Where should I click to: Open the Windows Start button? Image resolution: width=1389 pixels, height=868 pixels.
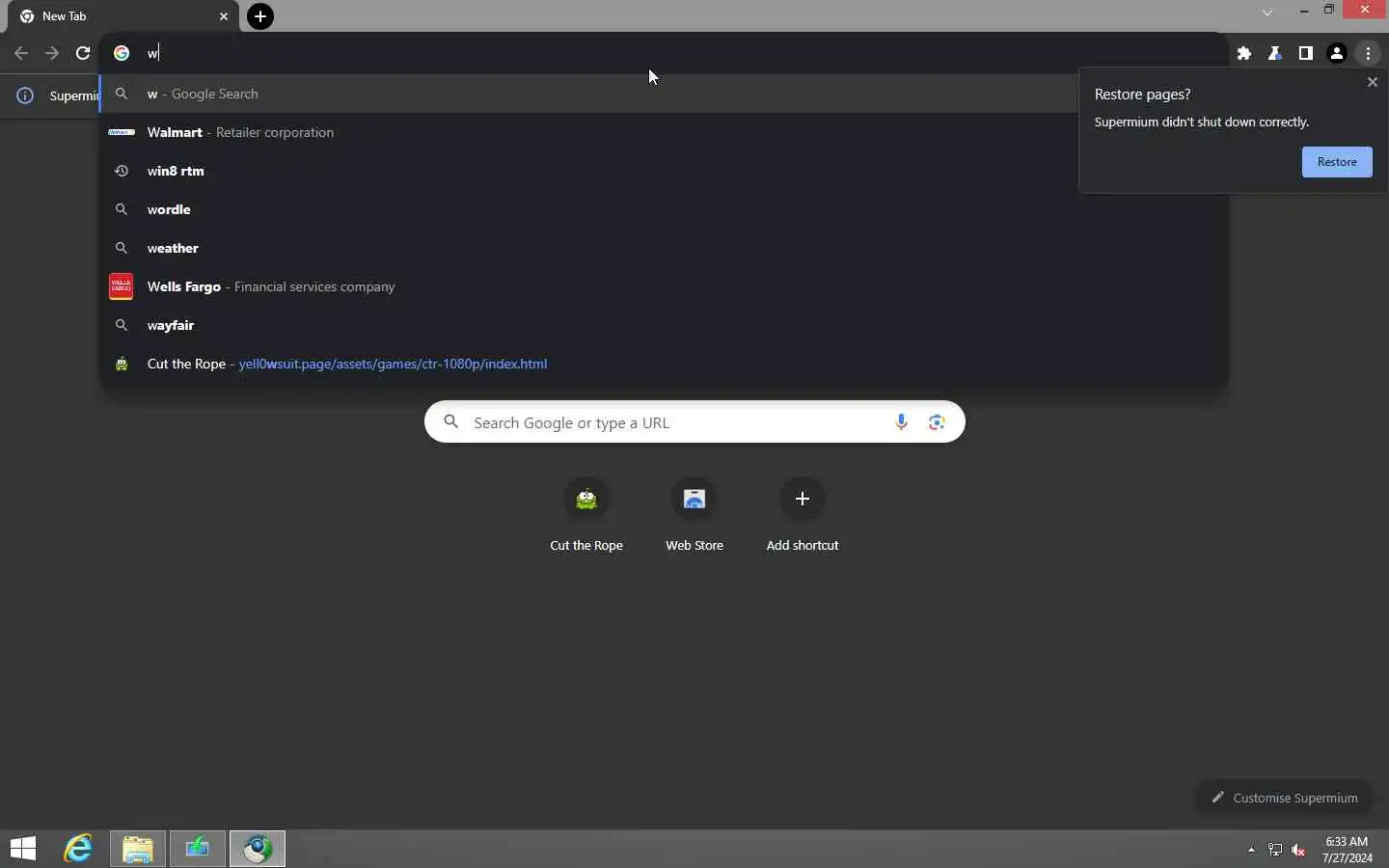(x=23, y=849)
